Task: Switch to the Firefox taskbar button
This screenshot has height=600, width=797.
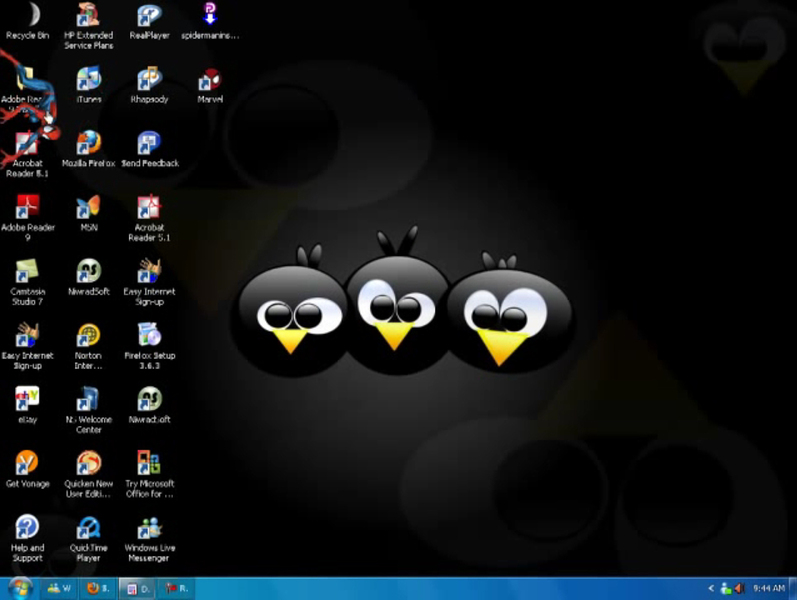Action: (97, 589)
